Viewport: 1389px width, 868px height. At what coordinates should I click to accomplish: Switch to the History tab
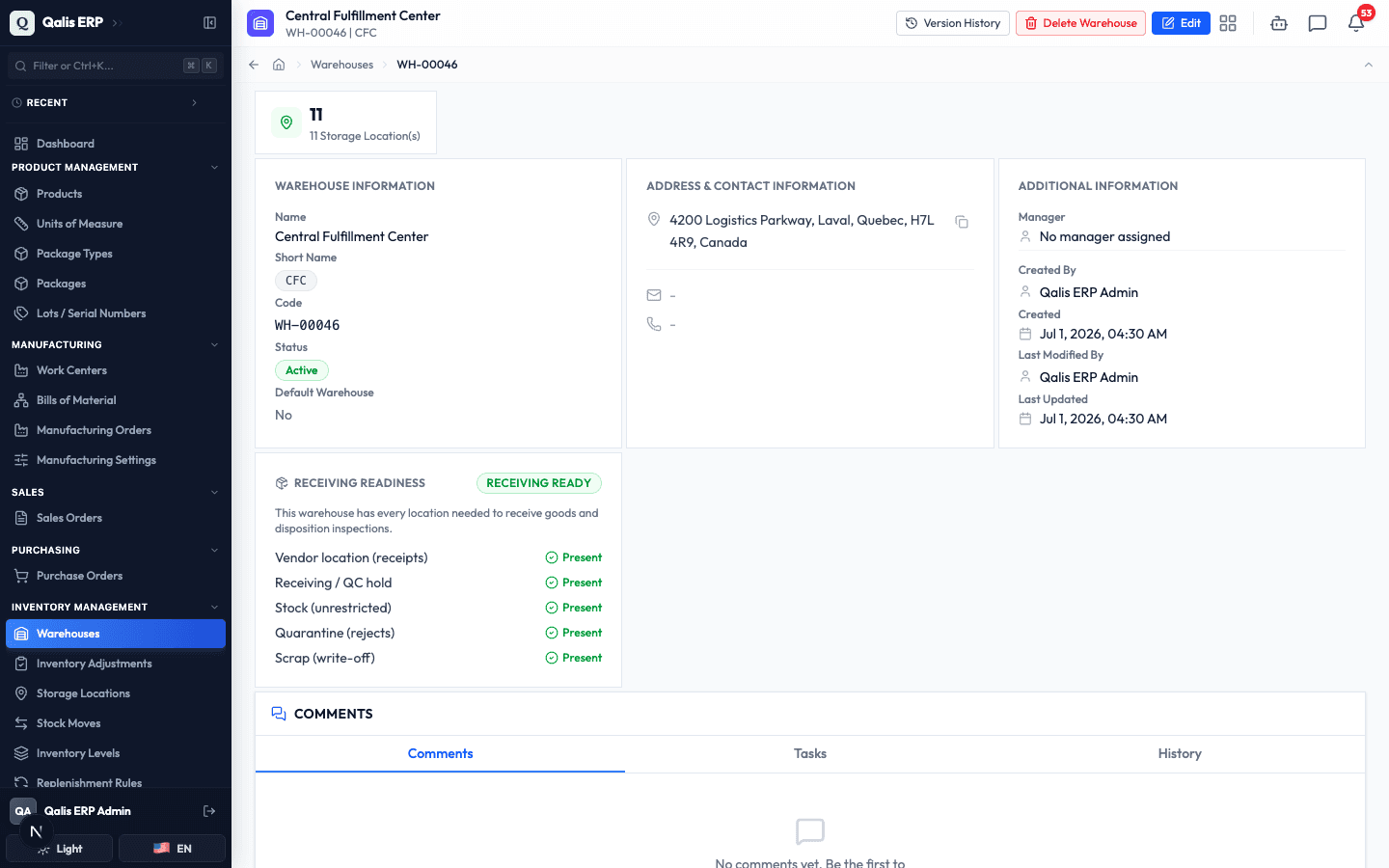(x=1180, y=754)
